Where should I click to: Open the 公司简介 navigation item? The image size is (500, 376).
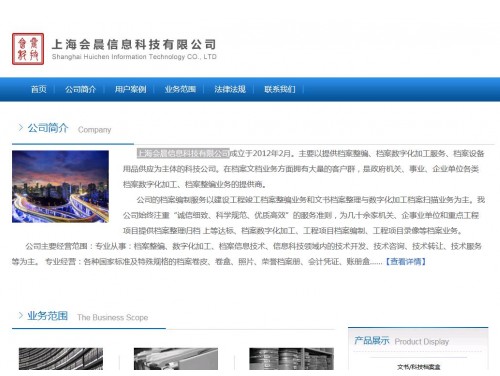(80, 89)
